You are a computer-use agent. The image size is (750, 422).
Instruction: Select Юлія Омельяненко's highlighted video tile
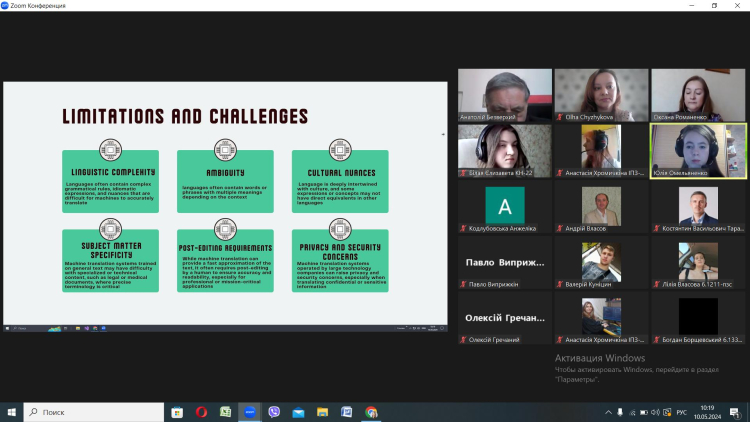point(698,150)
